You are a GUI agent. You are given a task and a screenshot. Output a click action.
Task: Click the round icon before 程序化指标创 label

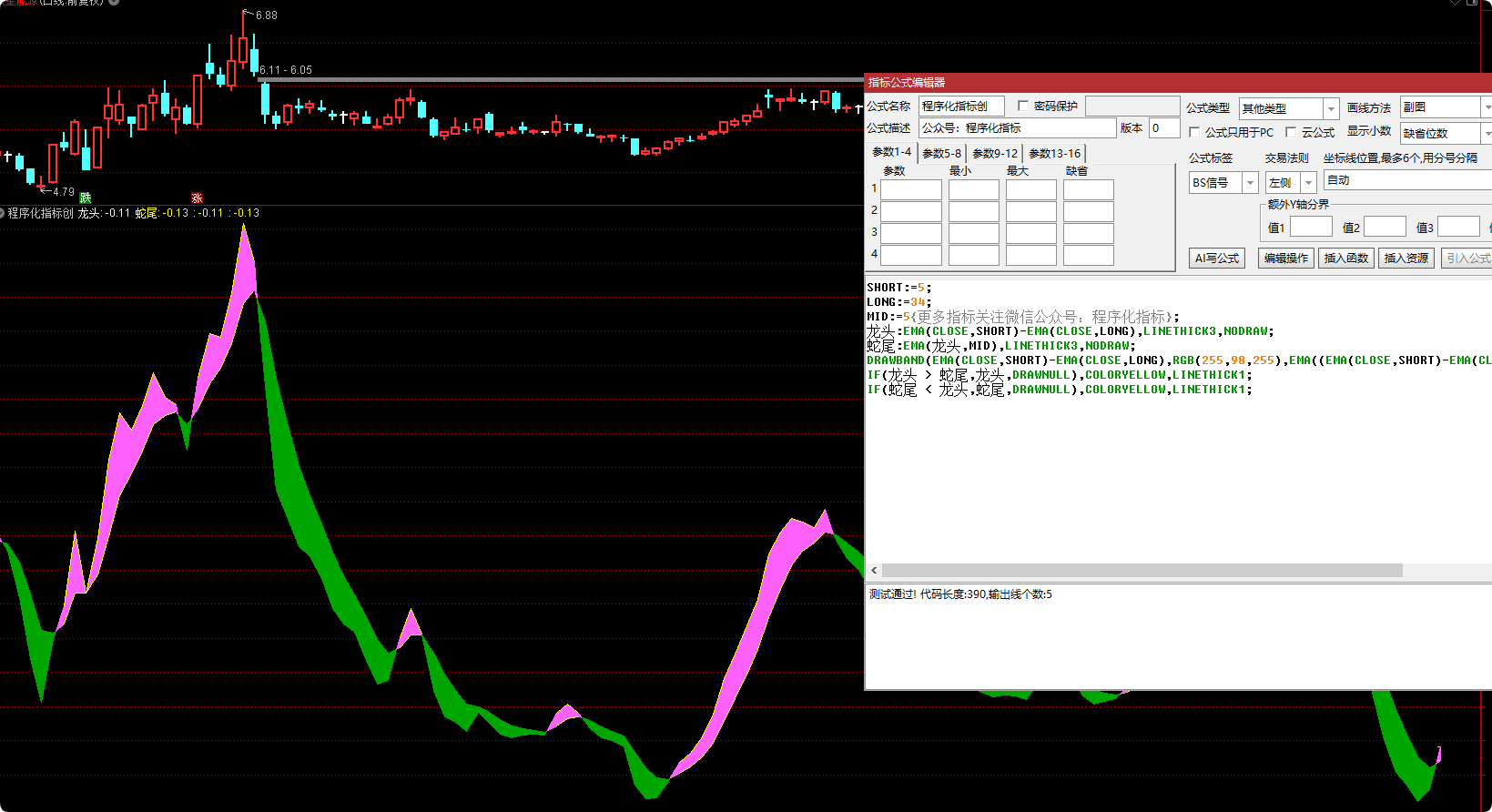[3, 213]
